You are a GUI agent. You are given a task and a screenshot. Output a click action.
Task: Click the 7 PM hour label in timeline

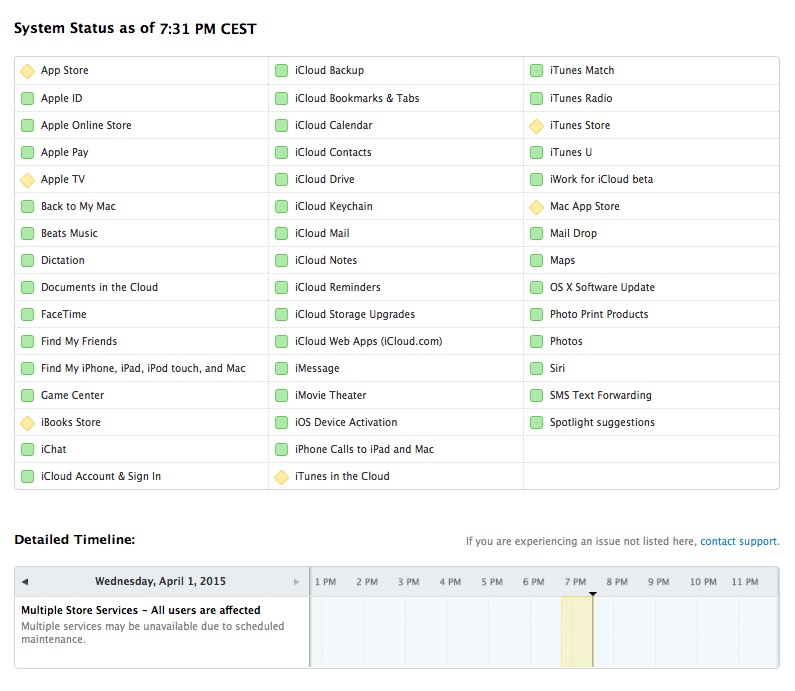575,582
